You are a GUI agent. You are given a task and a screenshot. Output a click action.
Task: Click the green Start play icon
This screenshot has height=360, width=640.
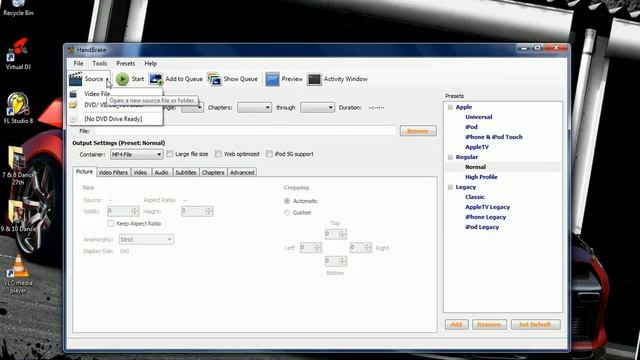[122, 79]
